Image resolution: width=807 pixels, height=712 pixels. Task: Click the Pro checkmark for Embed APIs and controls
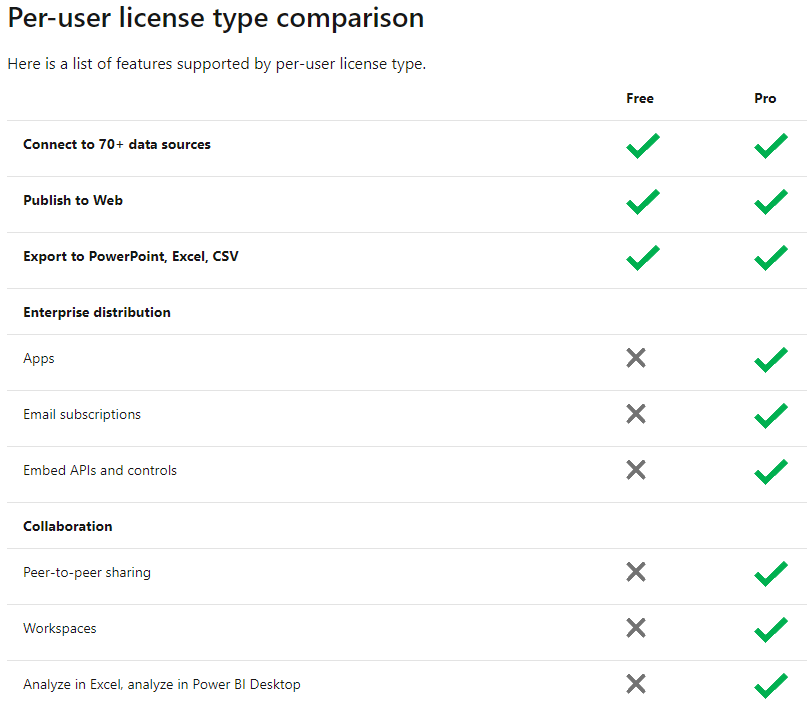point(771,472)
